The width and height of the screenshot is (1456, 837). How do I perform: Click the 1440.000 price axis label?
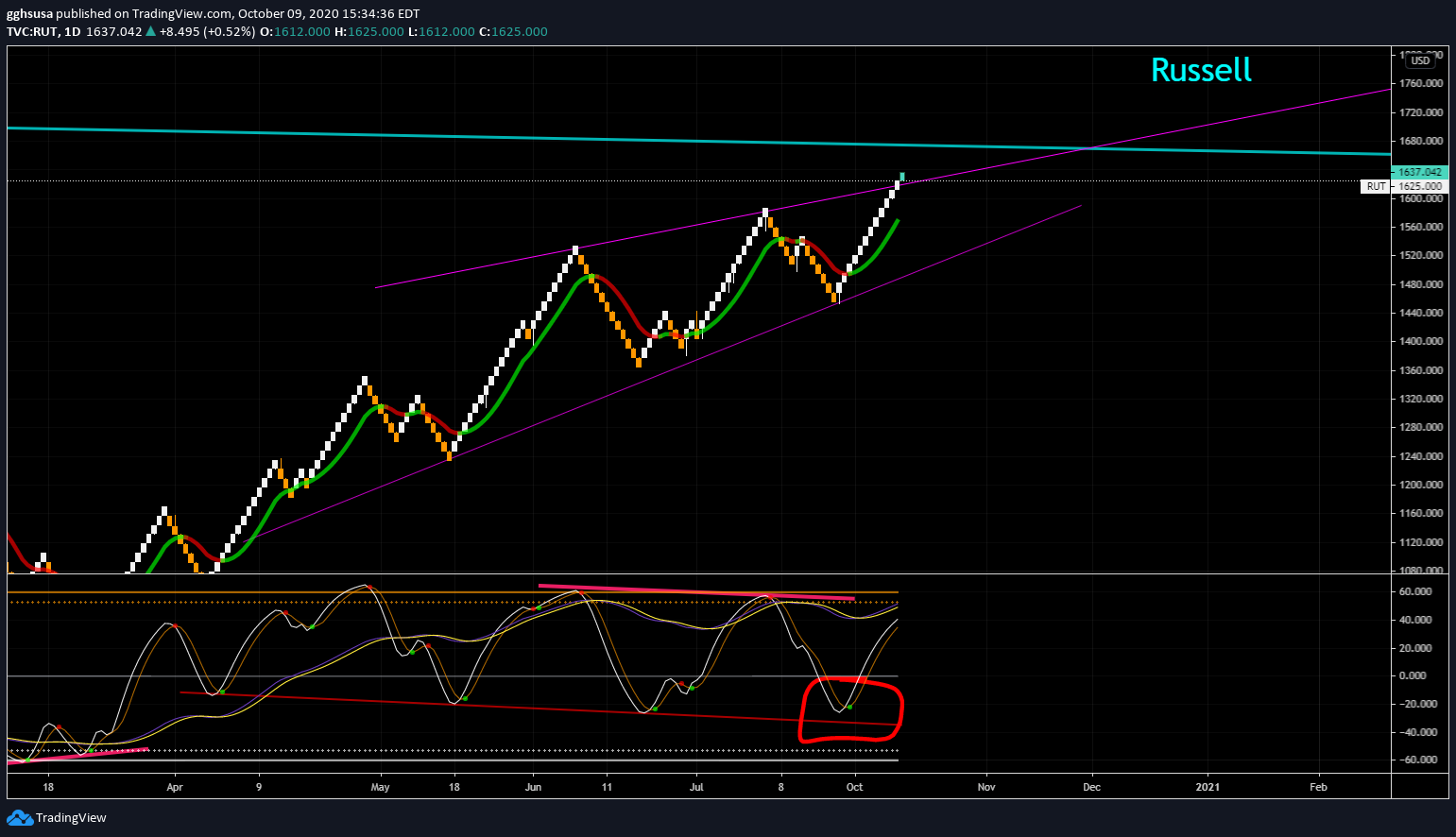(1421, 313)
